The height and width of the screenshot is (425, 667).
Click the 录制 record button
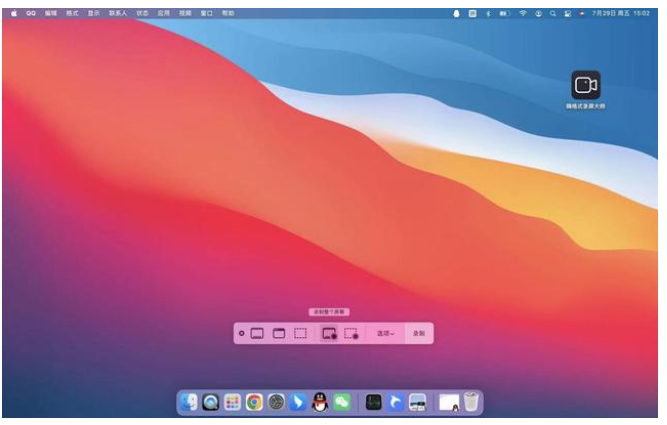coord(419,333)
